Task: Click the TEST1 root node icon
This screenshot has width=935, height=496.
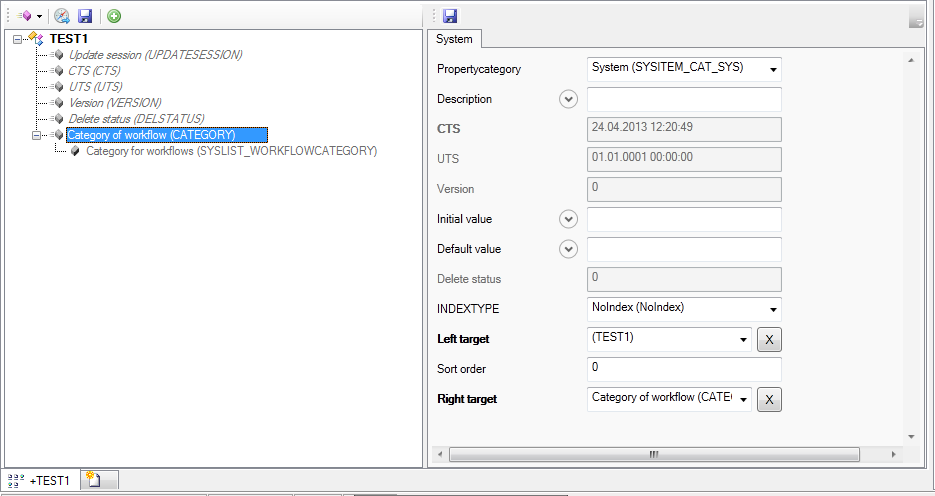Action: pos(36,39)
